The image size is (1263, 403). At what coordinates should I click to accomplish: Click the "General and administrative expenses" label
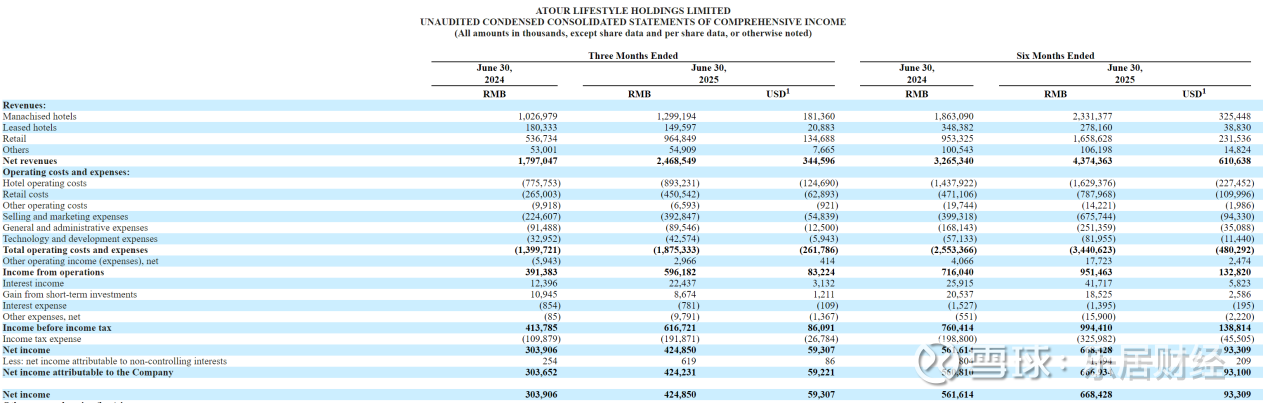(76, 228)
